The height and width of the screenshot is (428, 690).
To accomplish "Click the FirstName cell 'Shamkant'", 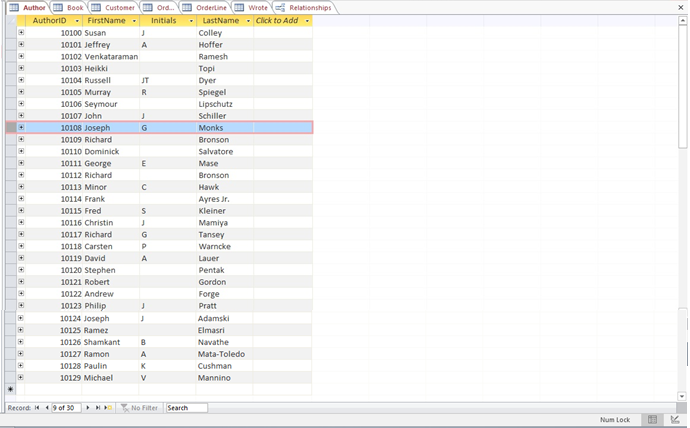I will click(x=110, y=342).
